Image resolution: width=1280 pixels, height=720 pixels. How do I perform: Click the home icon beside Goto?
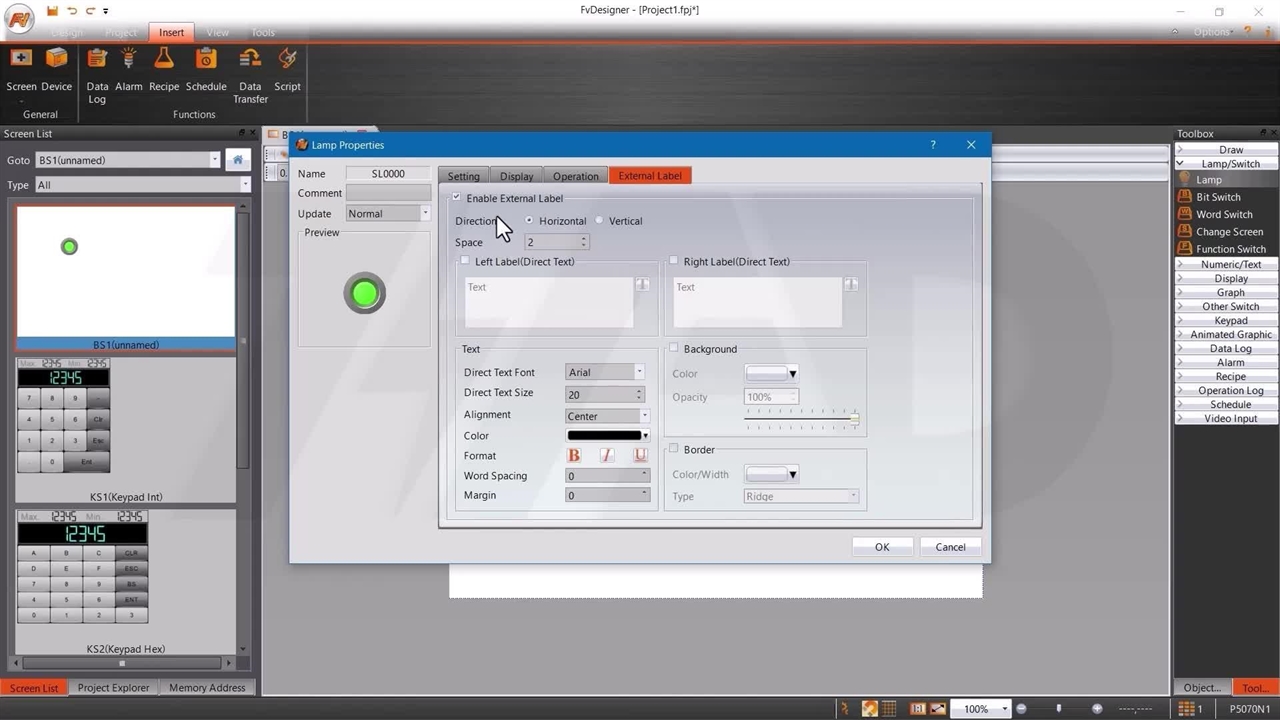click(237, 160)
